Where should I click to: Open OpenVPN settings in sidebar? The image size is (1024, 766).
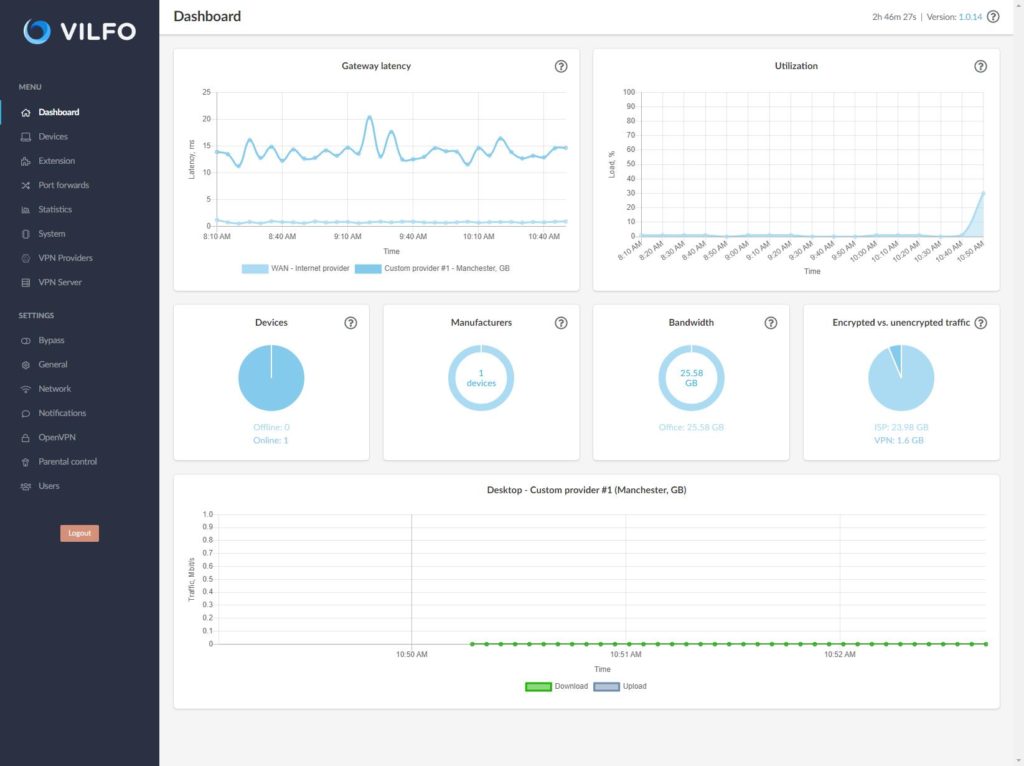56,437
